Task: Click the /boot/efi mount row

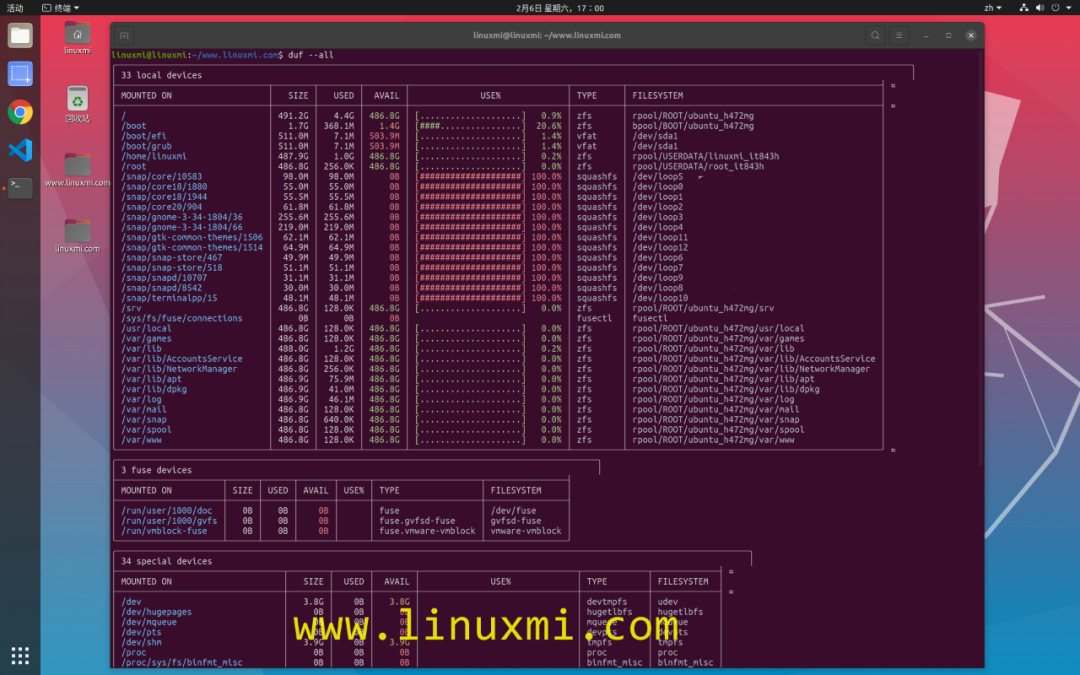Action: (498, 136)
